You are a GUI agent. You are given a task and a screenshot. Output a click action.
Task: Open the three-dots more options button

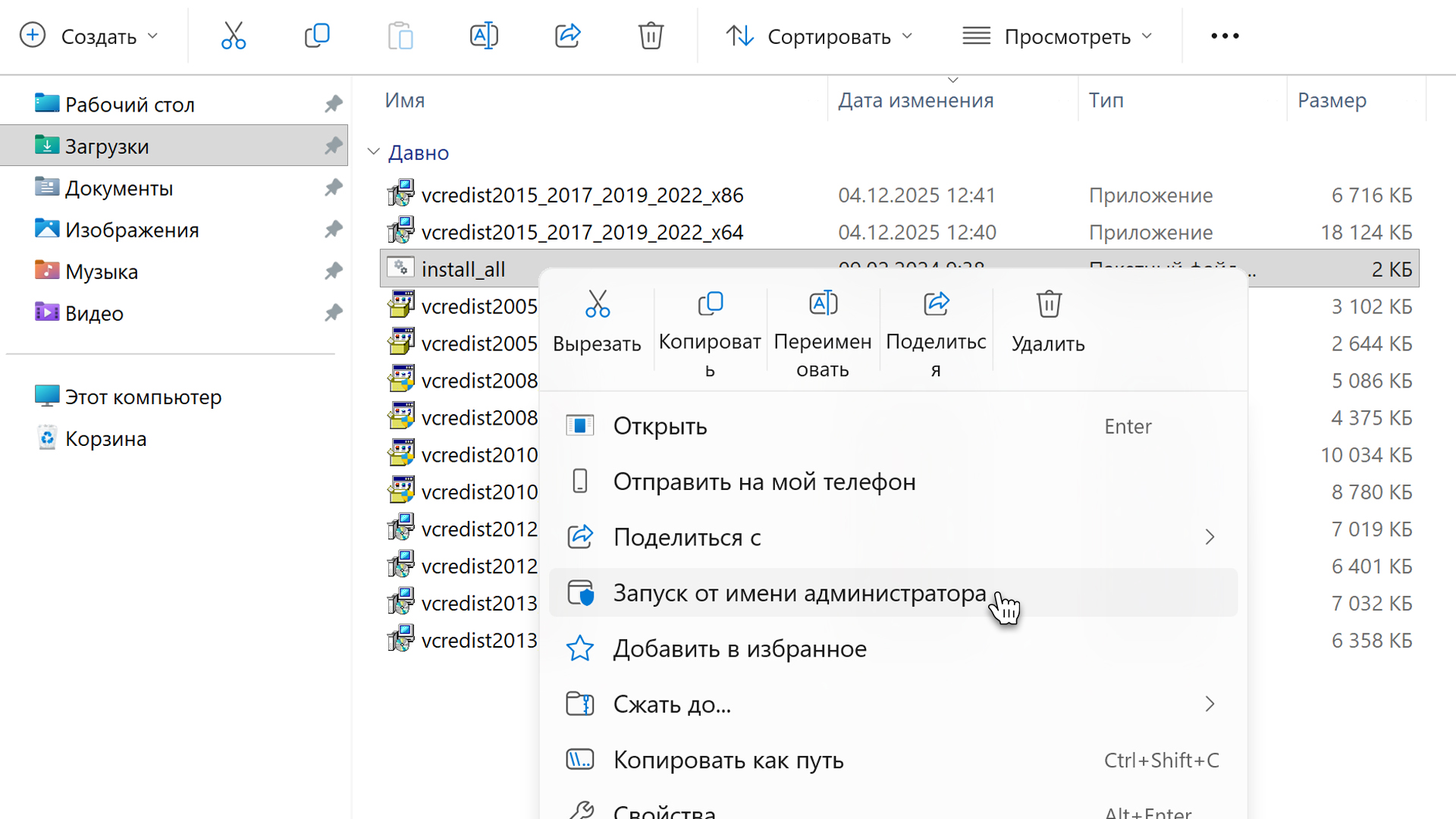[x=1225, y=36]
